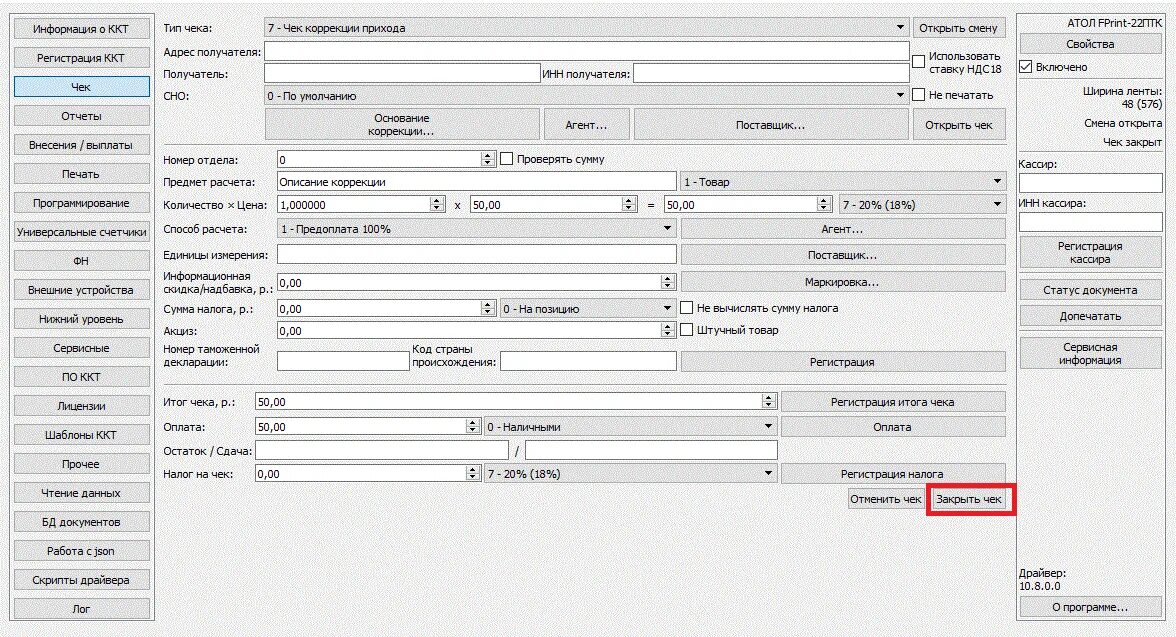Viewport: 1176px width, 637px height.
Task: Click the Закрыть чек button
Action: tap(969, 499)
